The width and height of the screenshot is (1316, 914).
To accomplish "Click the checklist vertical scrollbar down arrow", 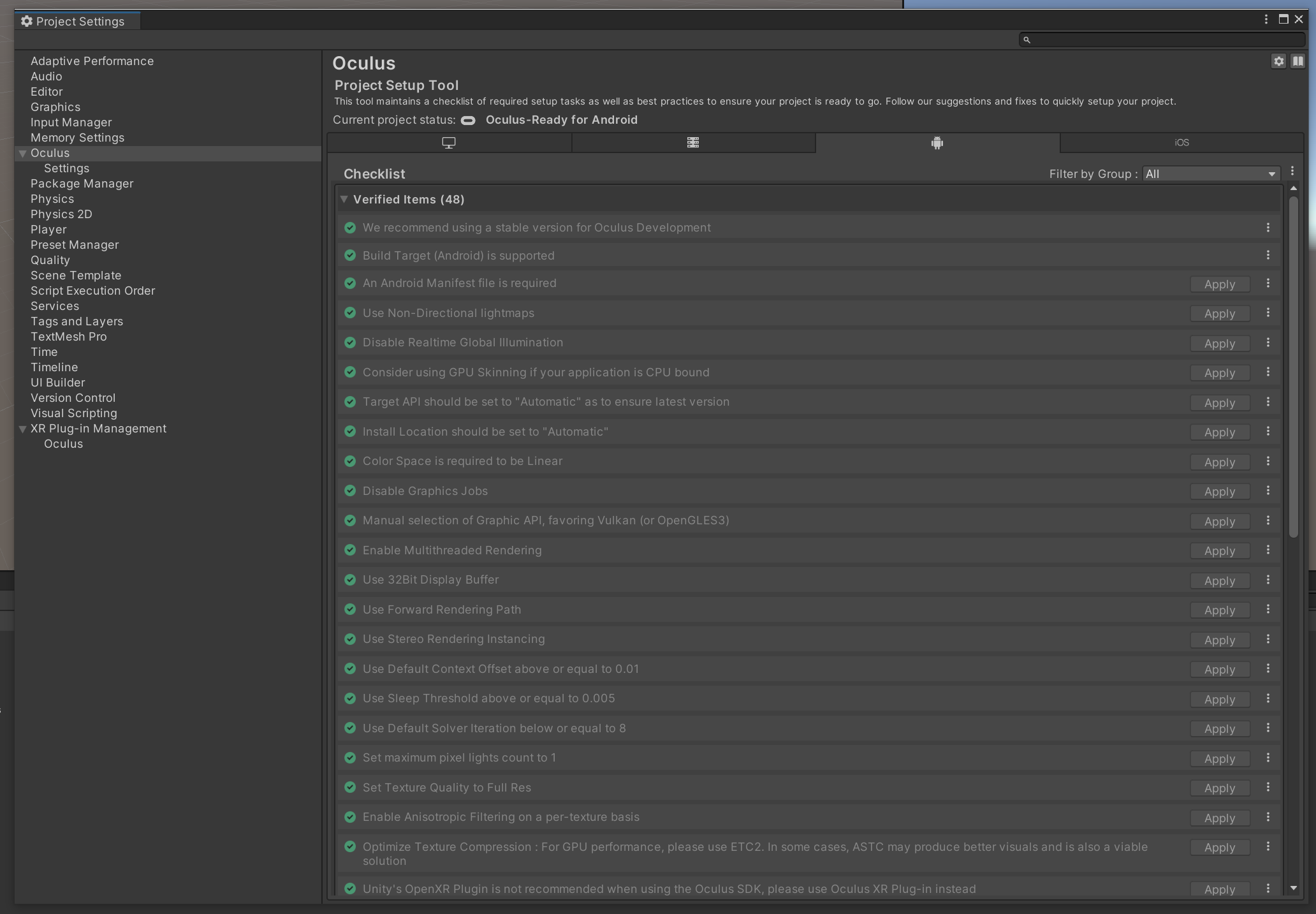I will click(x=1293, y=888).
